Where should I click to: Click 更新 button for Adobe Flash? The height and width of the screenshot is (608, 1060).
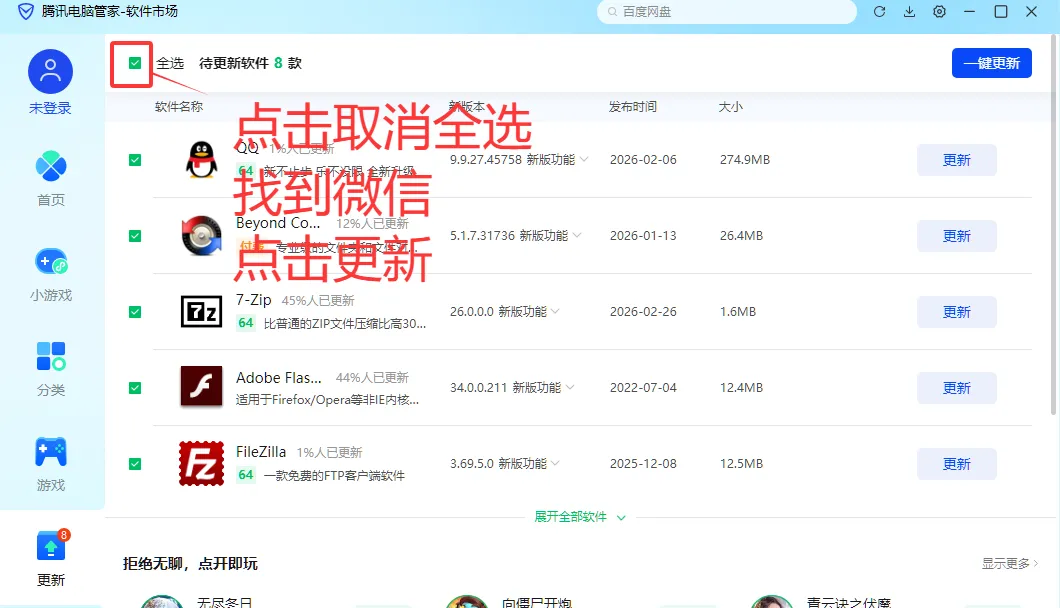957,388
